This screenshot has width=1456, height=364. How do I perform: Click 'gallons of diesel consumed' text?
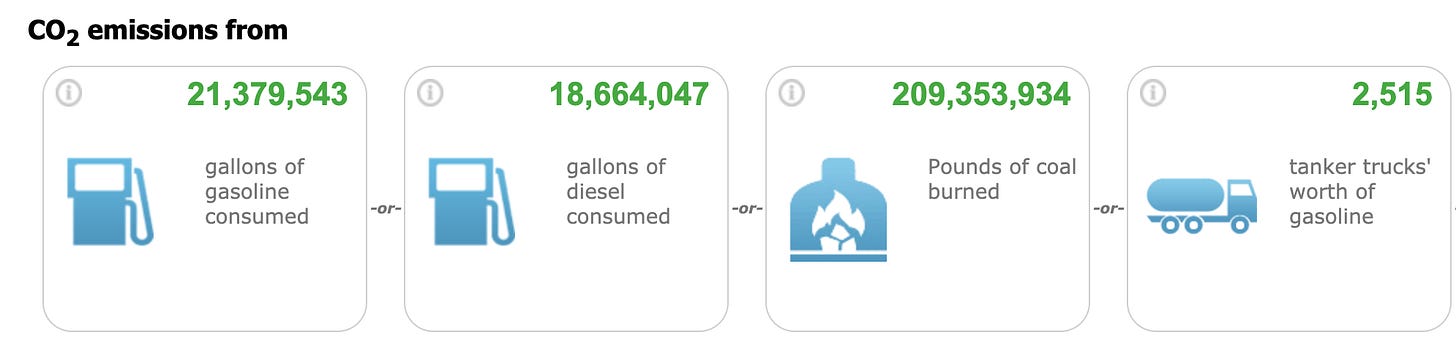tap(618, 191)
